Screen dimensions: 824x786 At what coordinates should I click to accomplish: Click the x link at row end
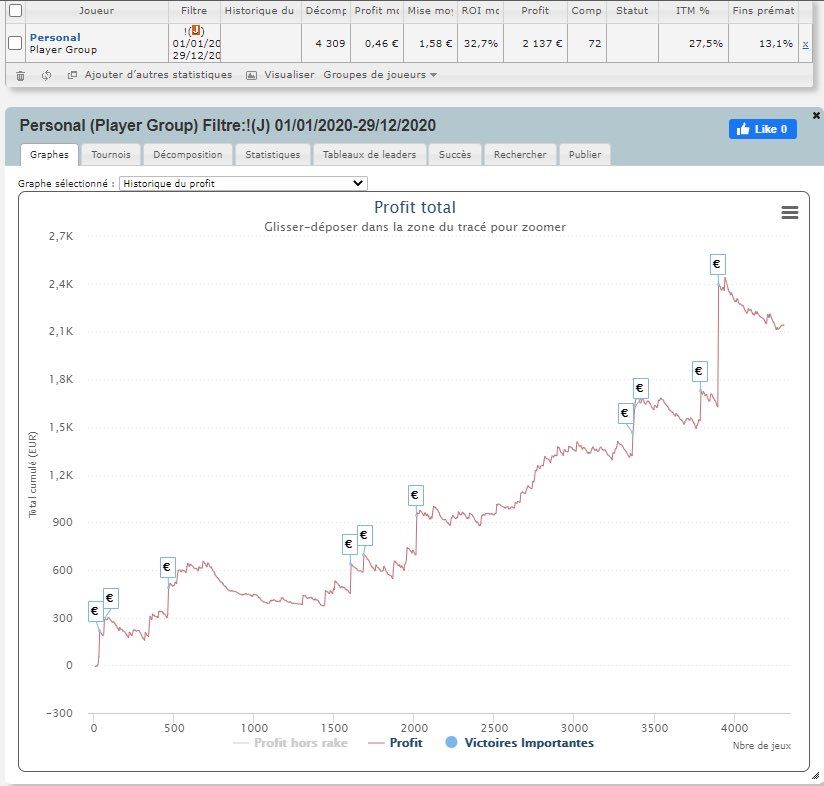click(805, 45)
